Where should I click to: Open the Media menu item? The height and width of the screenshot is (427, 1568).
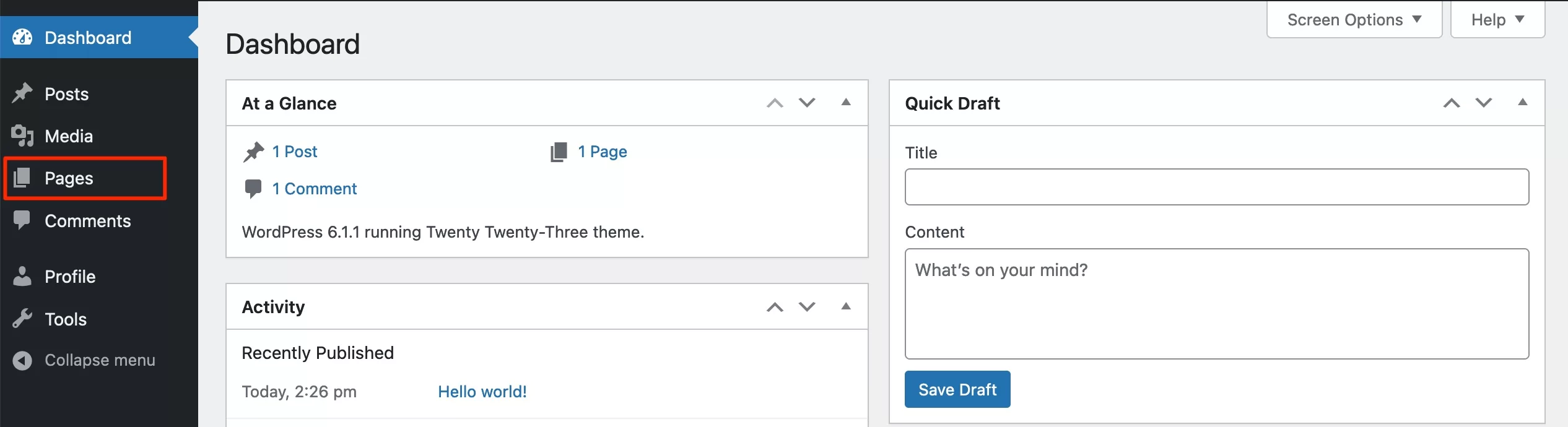(x=99, y=136)
